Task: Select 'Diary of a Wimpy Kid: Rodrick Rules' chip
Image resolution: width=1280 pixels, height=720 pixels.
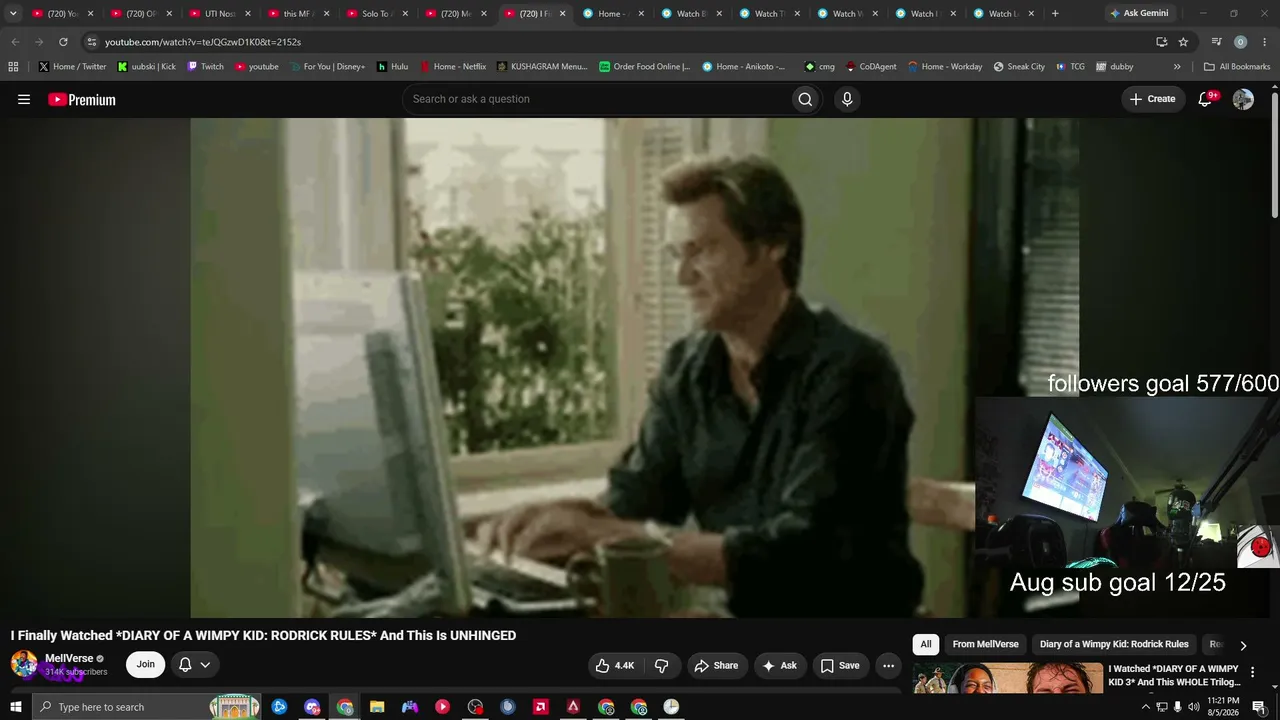Action: click(x=1114, y=645)
